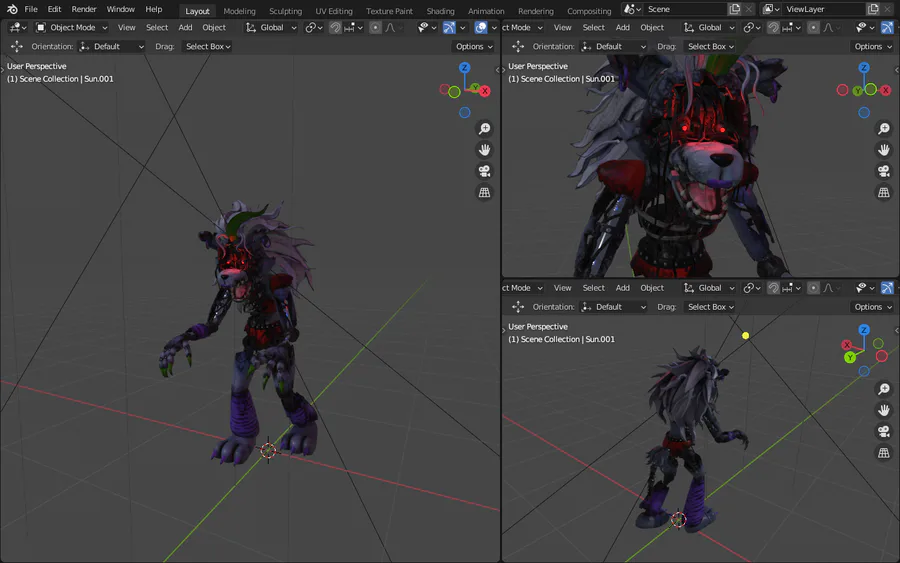The height and width of the screenshot is (563, 900).
Task: Open Drag Select Box dropdown in left viewport
Action: tap(207, 46)
